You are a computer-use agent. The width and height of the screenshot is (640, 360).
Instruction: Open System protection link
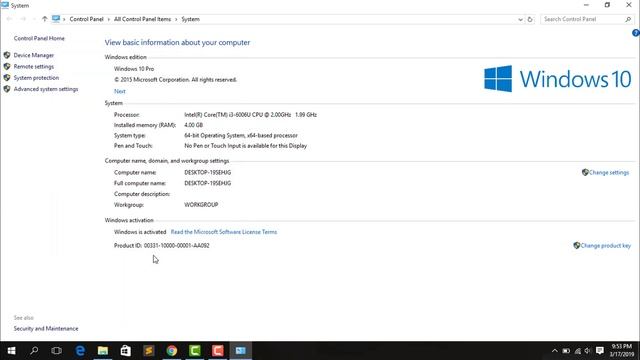pyautogui.click(x=36, y=78)
